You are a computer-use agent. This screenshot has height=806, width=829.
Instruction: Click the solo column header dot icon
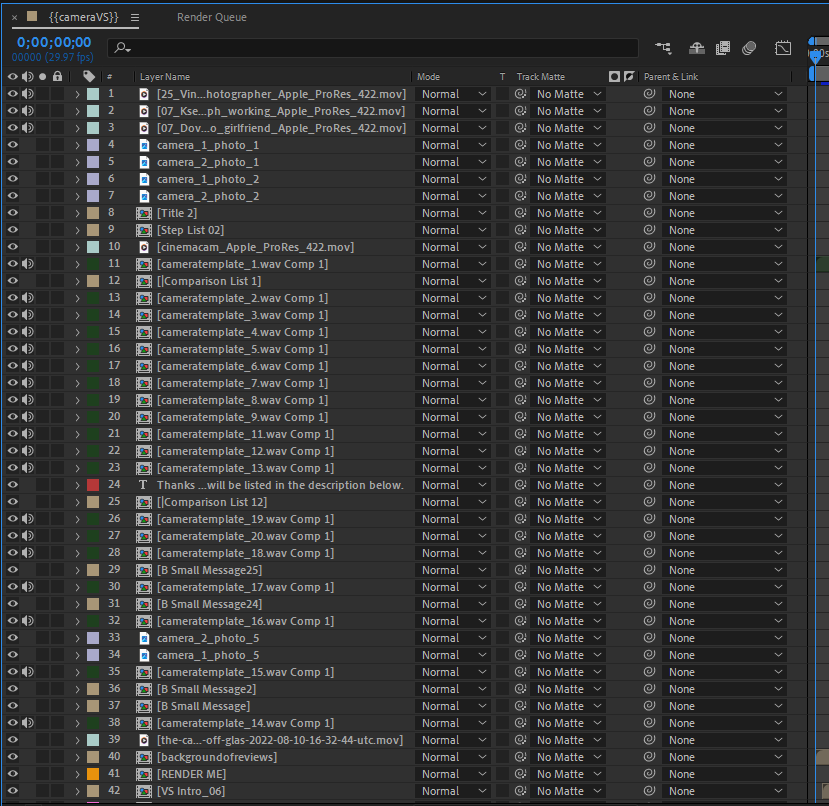42,77
